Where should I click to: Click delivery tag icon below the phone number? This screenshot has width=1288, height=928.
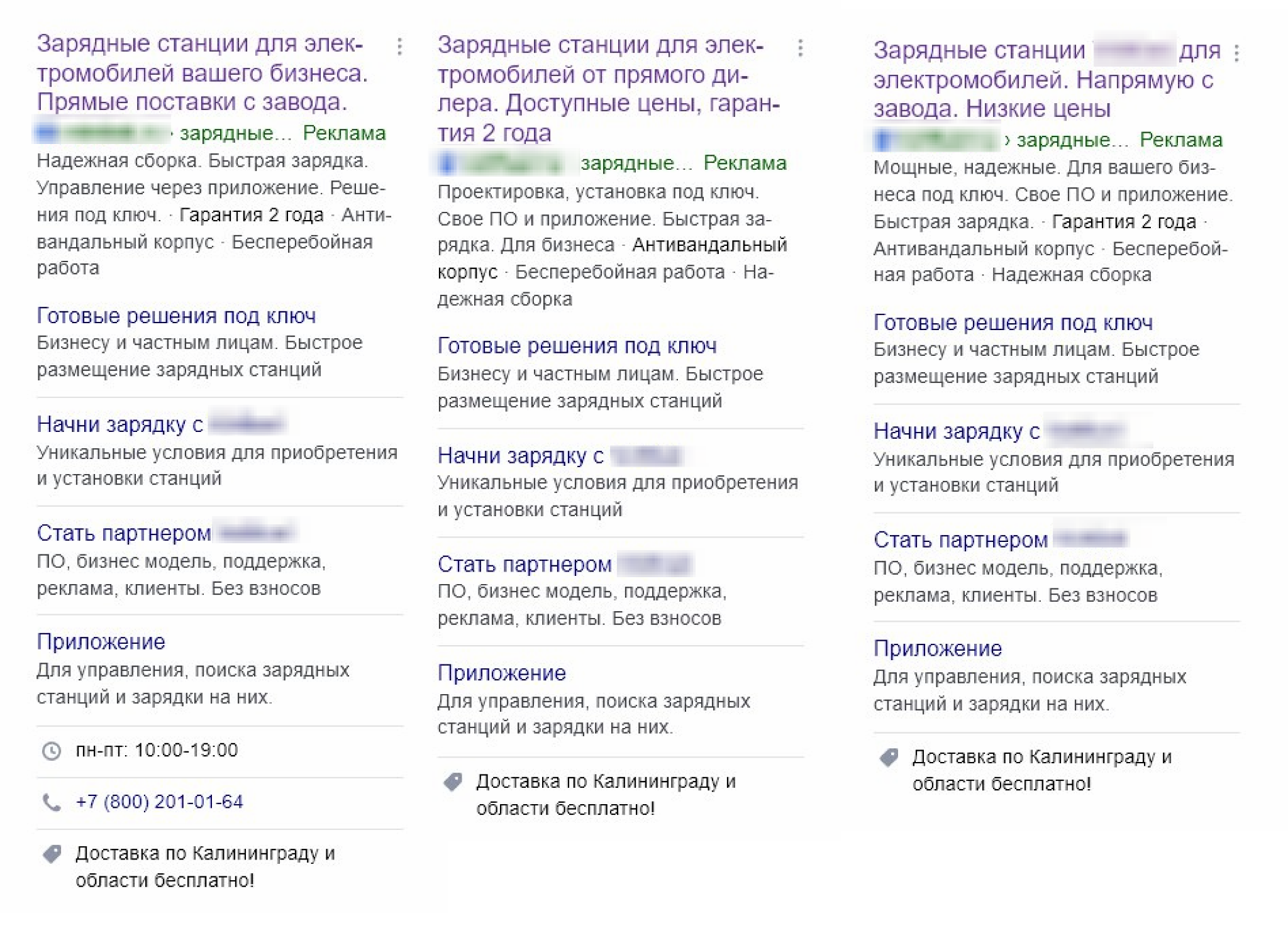52,854
